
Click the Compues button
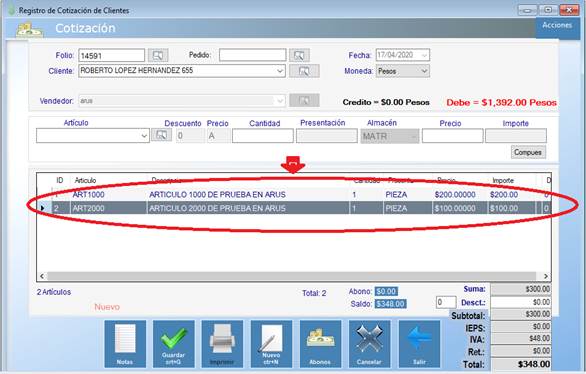pyautogui.click(x=528, y=152)
